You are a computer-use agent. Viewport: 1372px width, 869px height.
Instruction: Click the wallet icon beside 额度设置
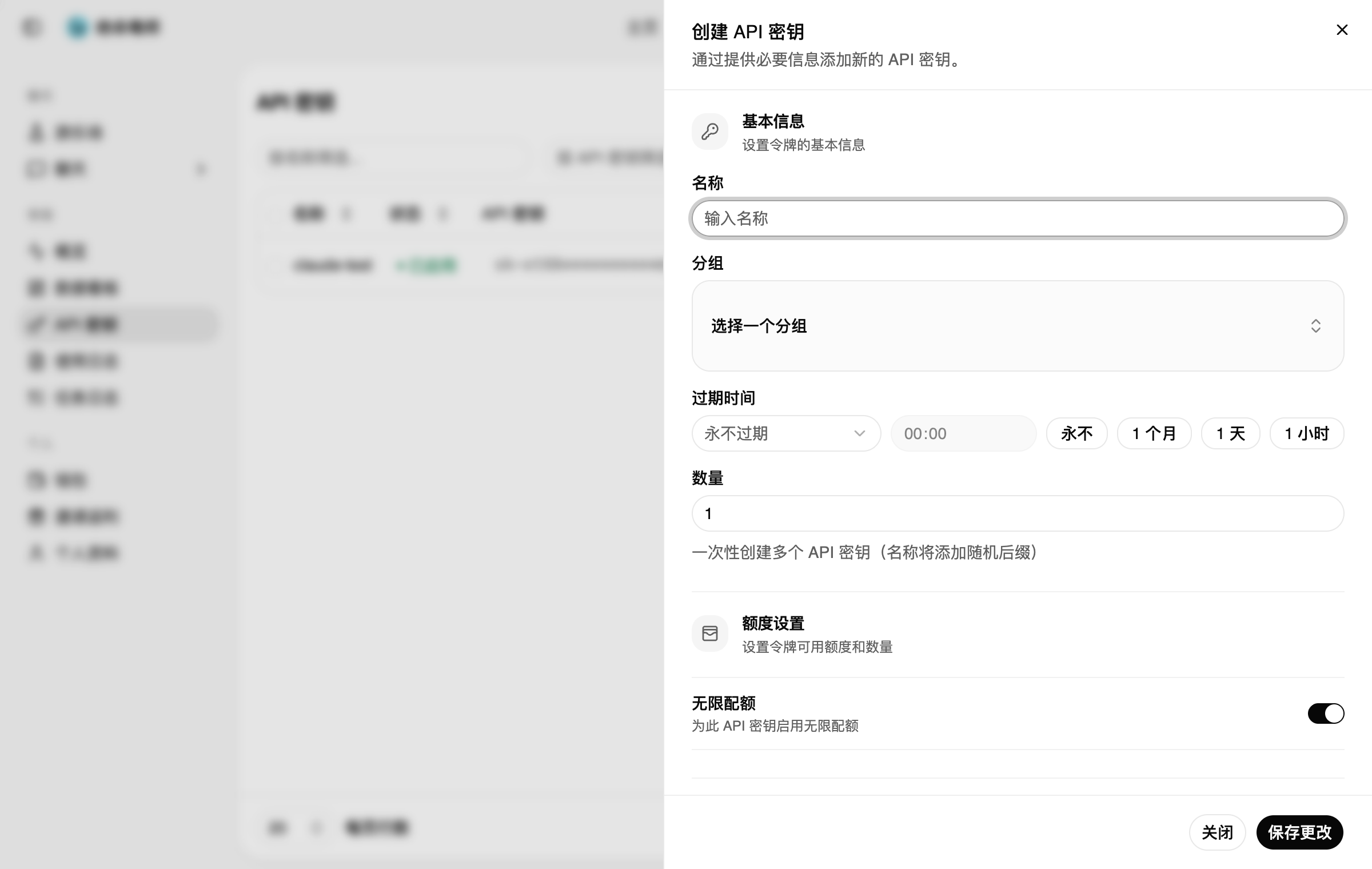coord(709,633)
